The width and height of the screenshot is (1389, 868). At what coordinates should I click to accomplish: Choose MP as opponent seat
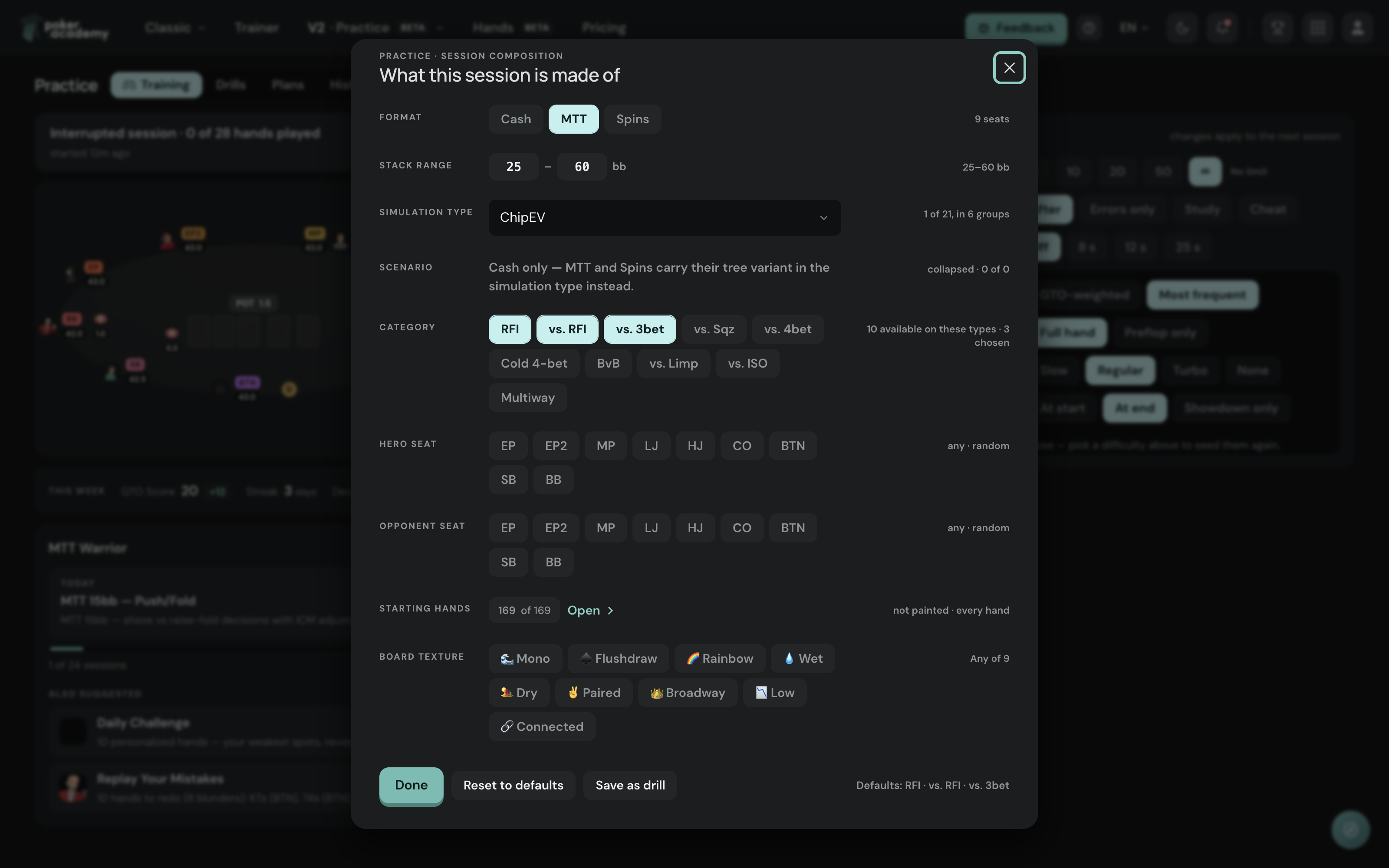tap(606, 528)
